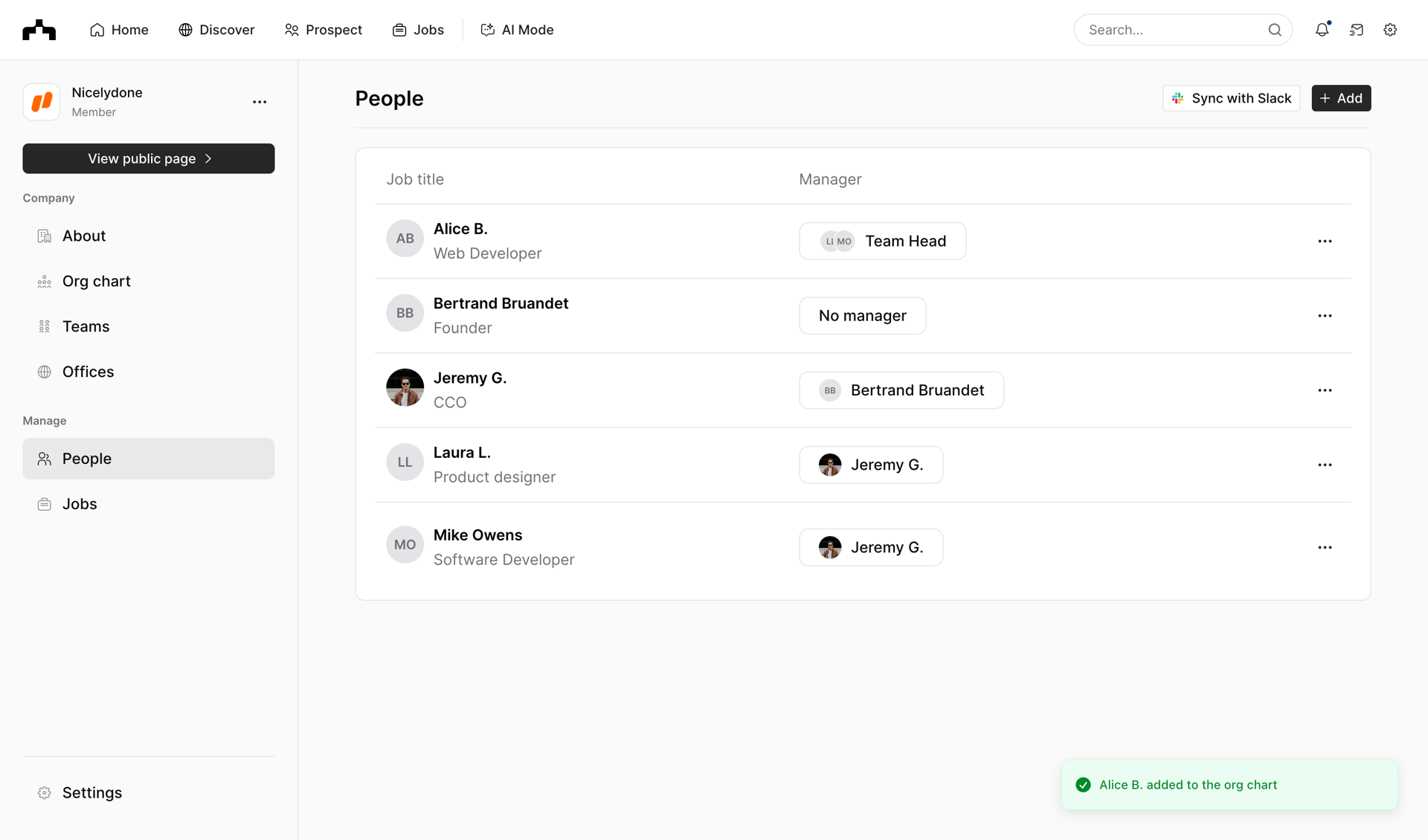Click the notification bell
Screen dimensions: 1428x840
tap(1322, 30)
